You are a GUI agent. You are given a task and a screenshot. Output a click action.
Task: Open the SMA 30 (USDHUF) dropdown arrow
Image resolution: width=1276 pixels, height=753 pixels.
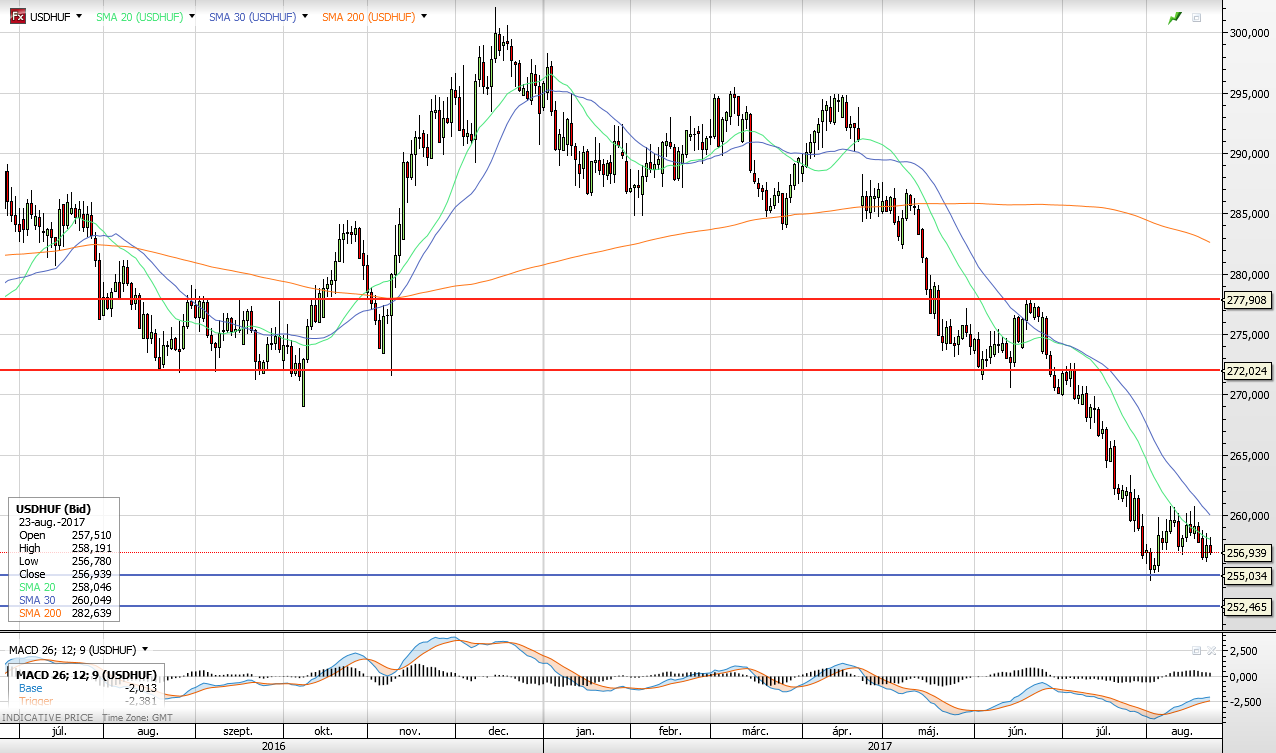[x=304, y=17]
